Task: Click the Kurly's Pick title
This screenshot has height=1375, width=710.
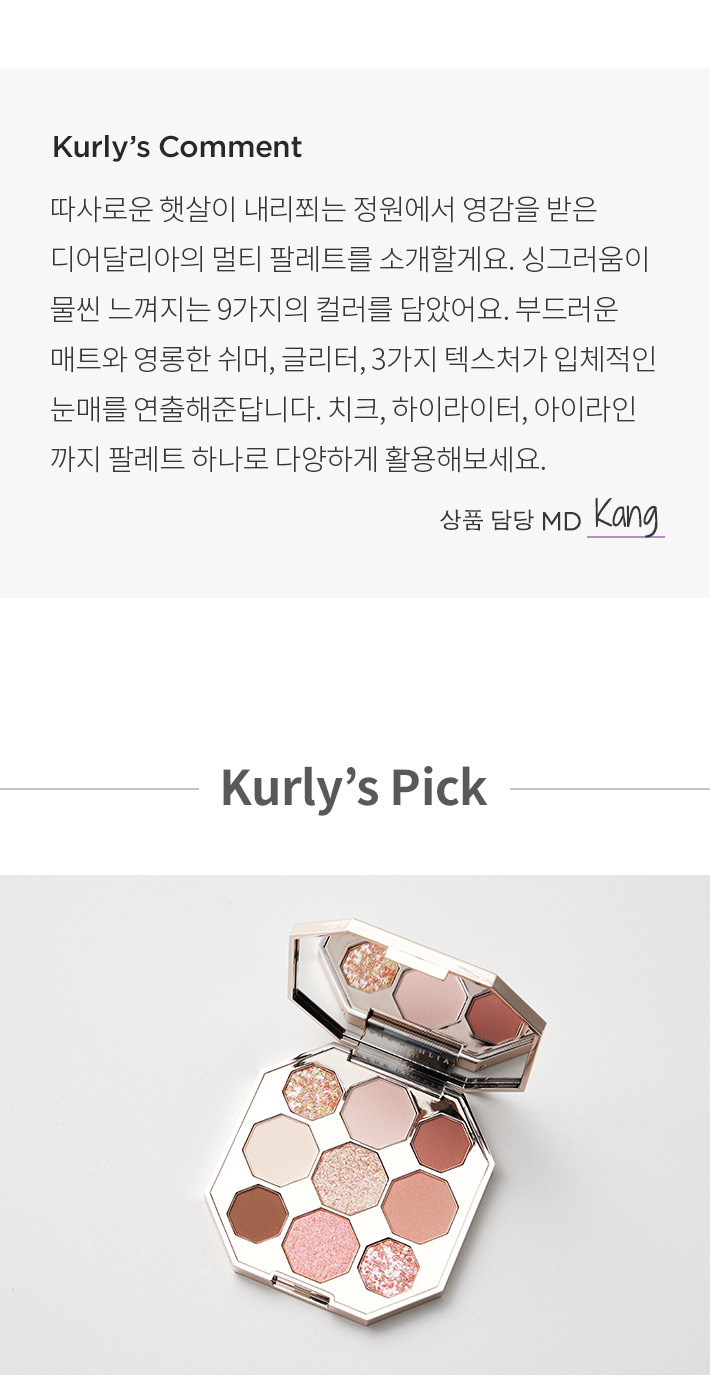Action: (354, 788)
